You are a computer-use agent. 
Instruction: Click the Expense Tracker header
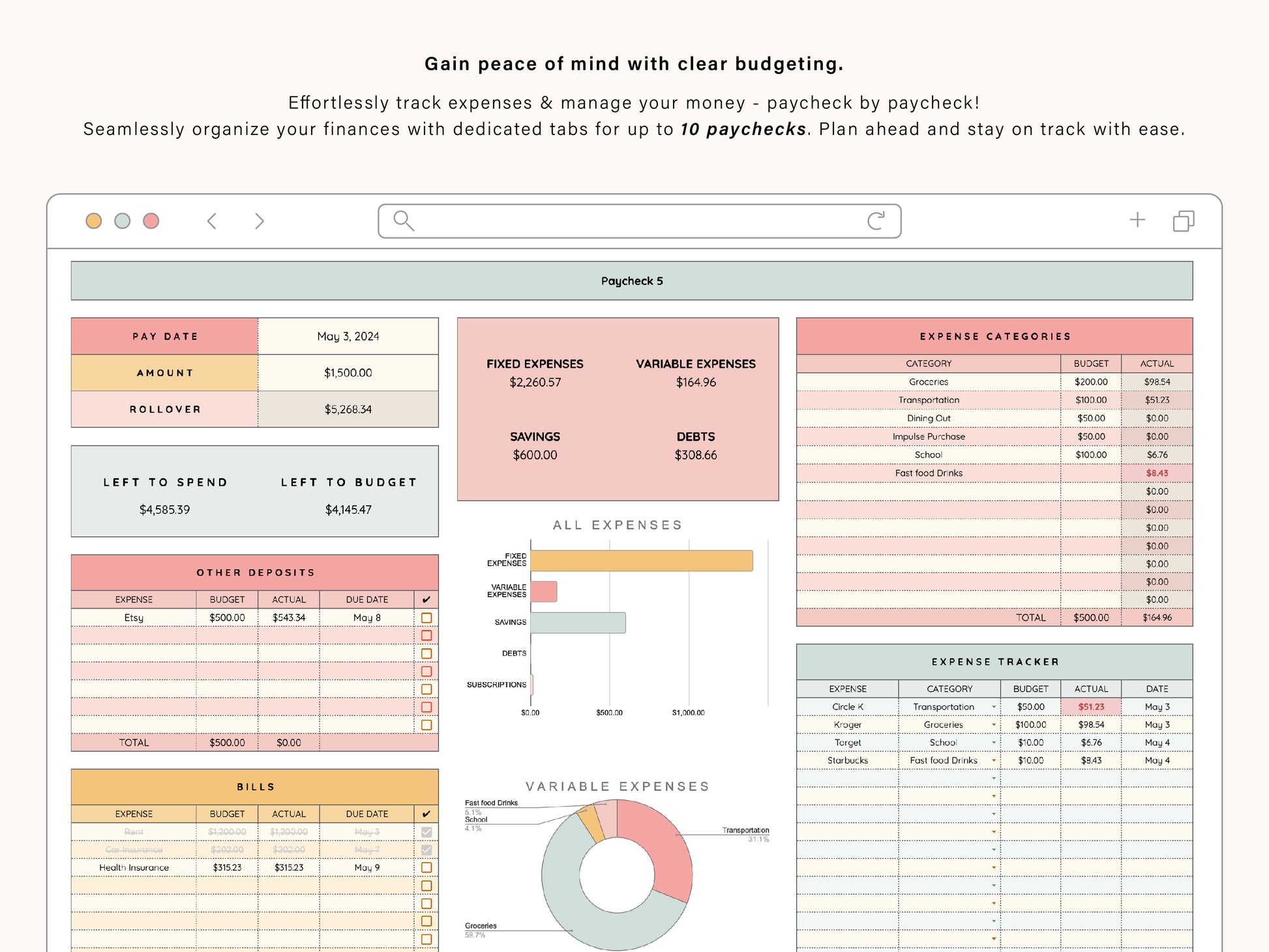click(x=994, y=662)
